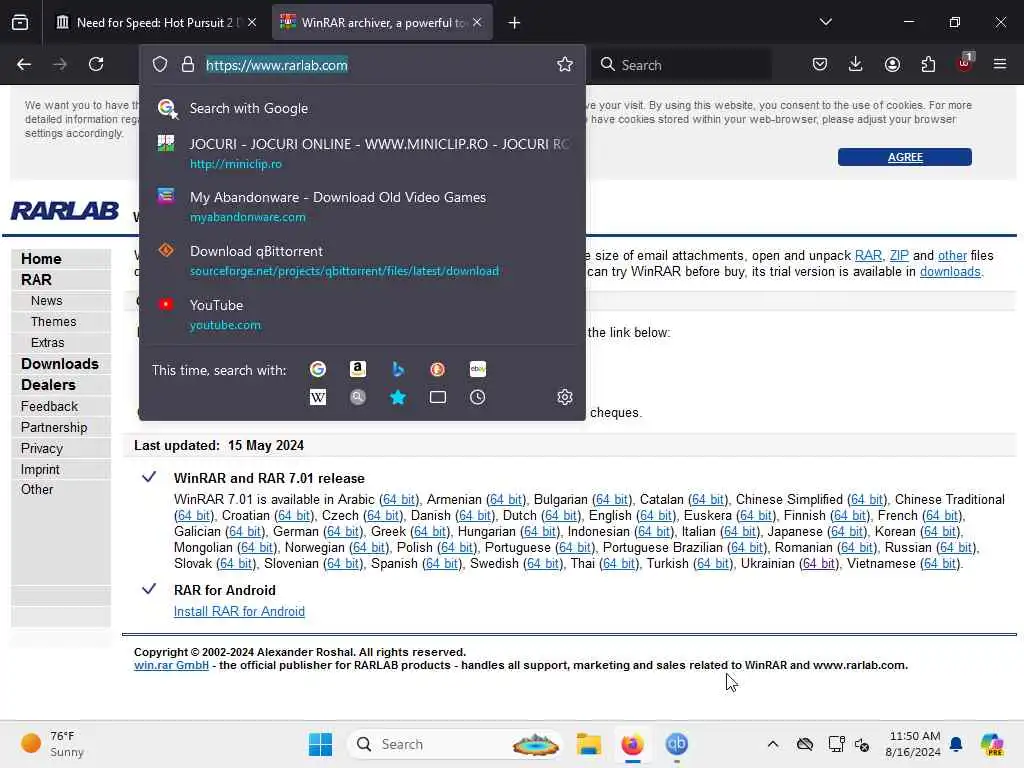Close the Need for Speed tab
Viewport: 1024px width, 768px height.
click(x=252, y=23)
